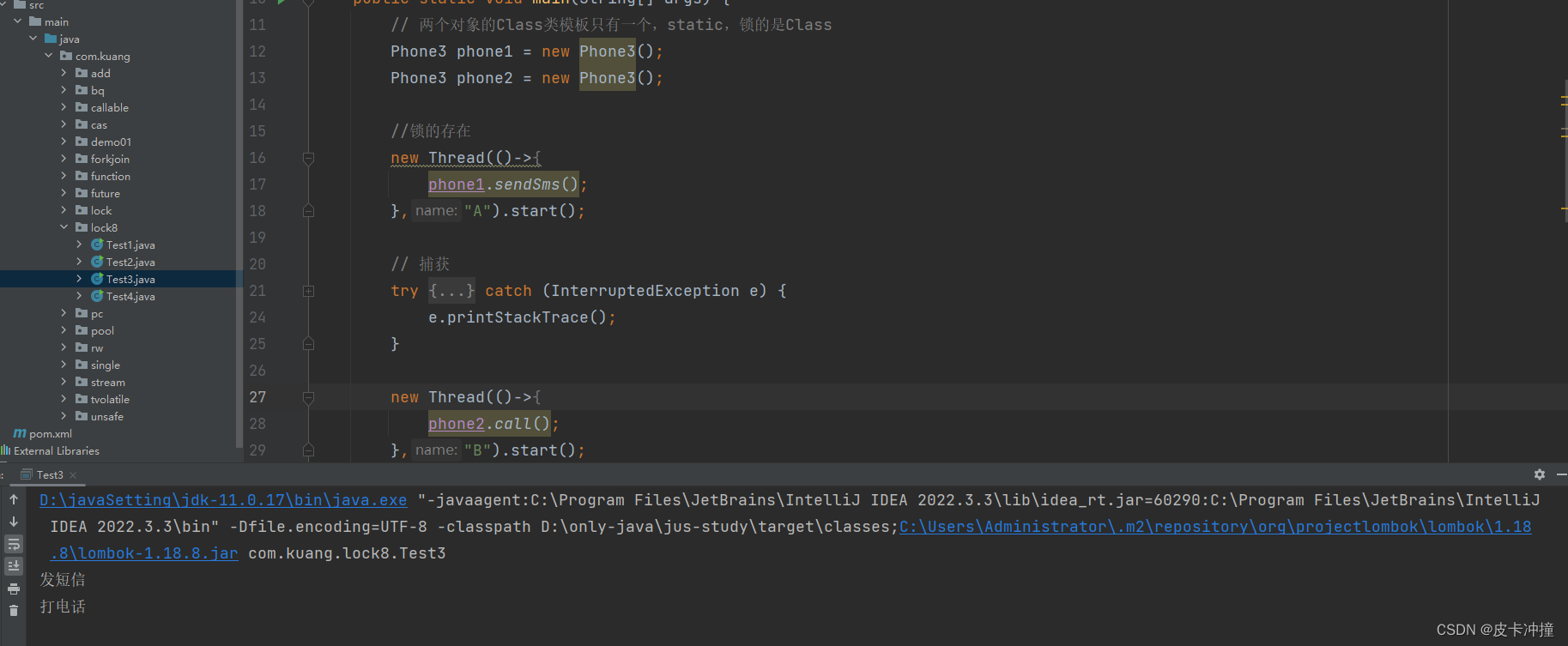Click the fold end marker at line 25
Screen dimensions: 1568x646
click(308, 344)
